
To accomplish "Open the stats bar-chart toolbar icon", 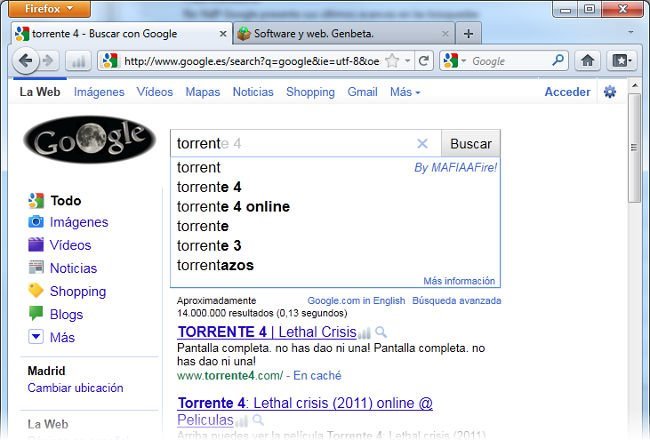I will tap(79, 61).
